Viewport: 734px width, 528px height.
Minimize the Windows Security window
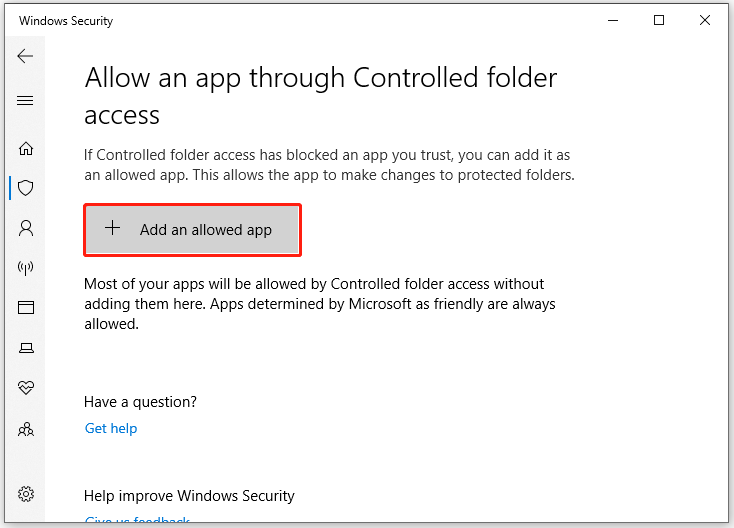pyautogui.click(x=613, y=20)
